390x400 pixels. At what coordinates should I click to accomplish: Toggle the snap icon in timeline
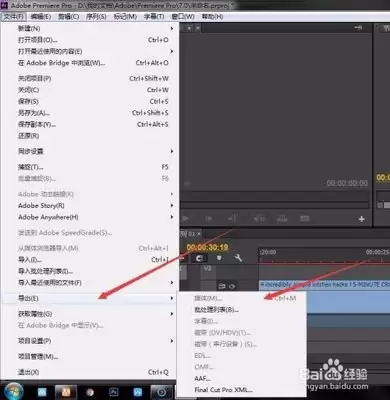[200, 258]
